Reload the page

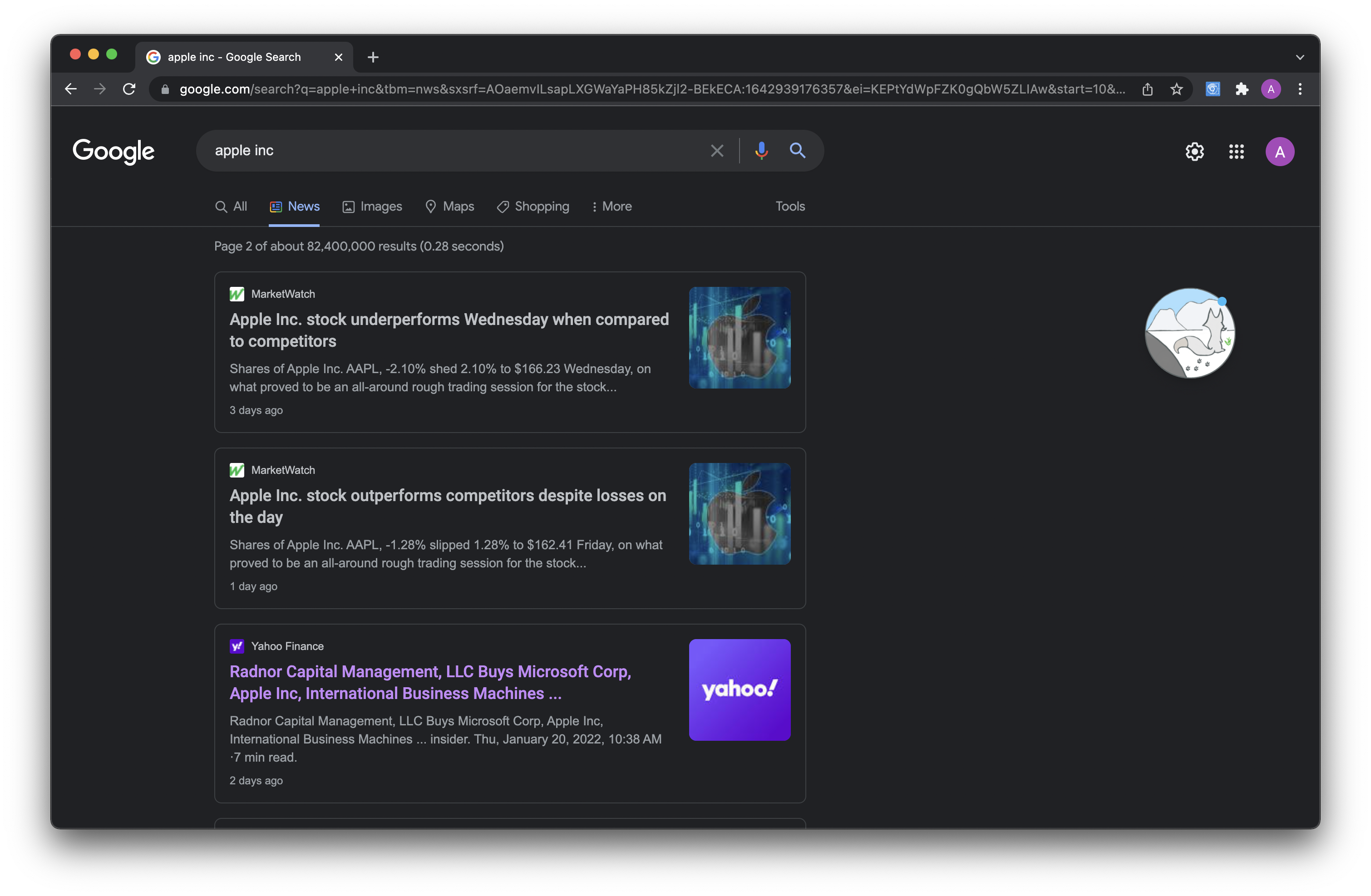(129, 89)
